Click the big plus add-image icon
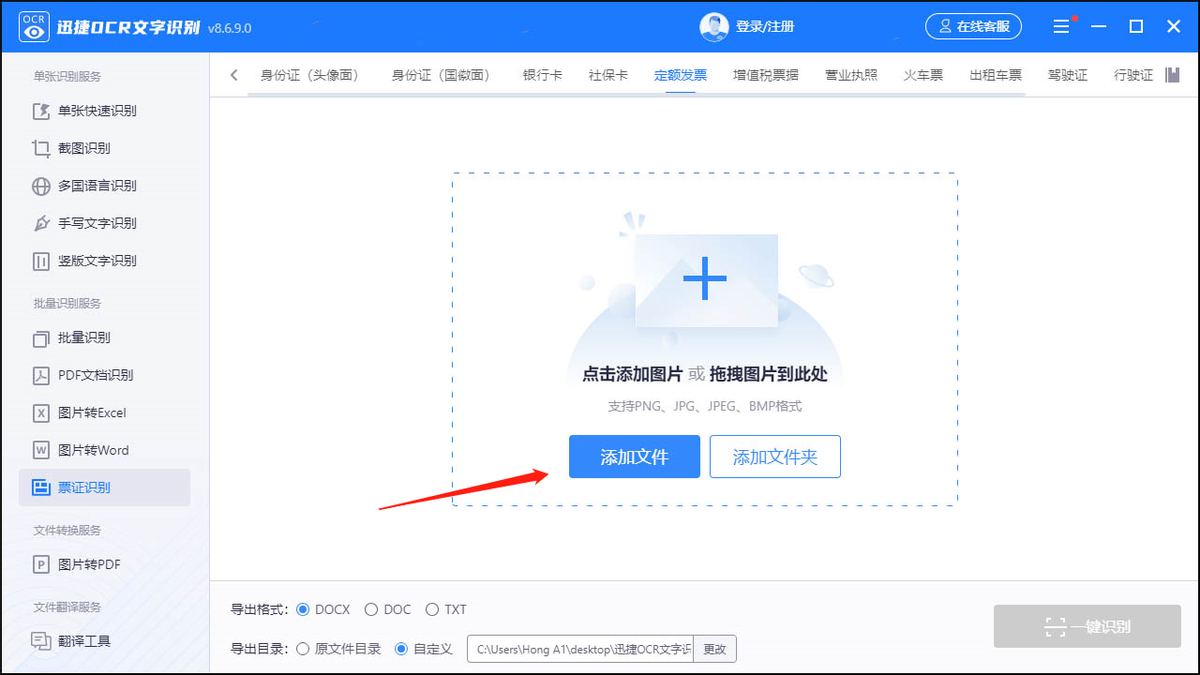1200x675 pixels. click(705, 279)
